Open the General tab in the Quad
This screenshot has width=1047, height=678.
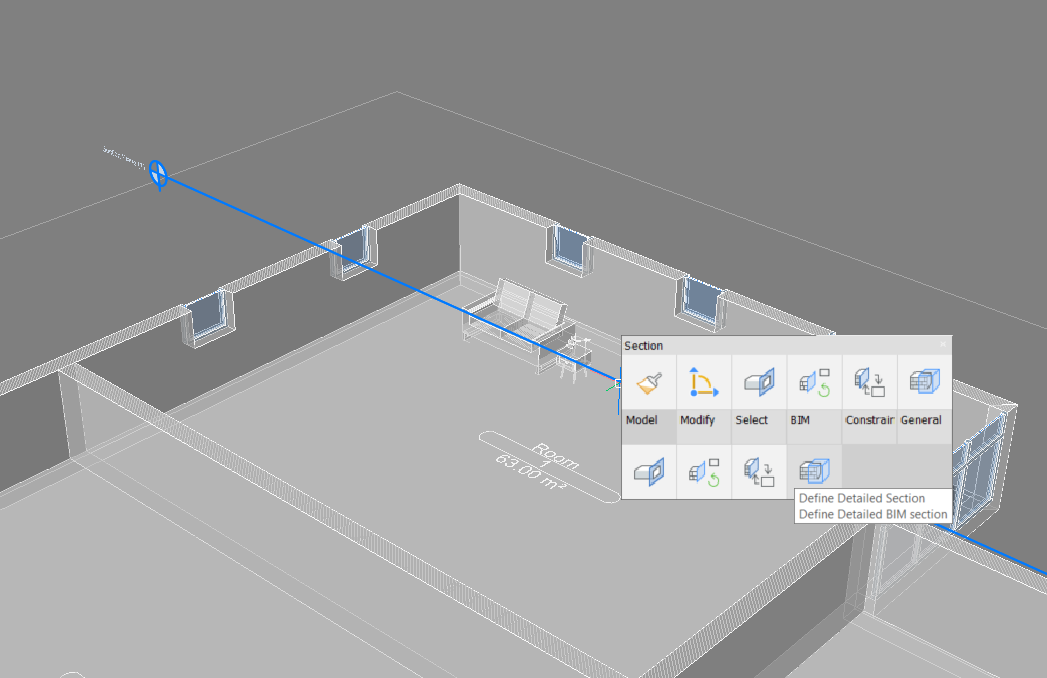(x=921, y=421)
